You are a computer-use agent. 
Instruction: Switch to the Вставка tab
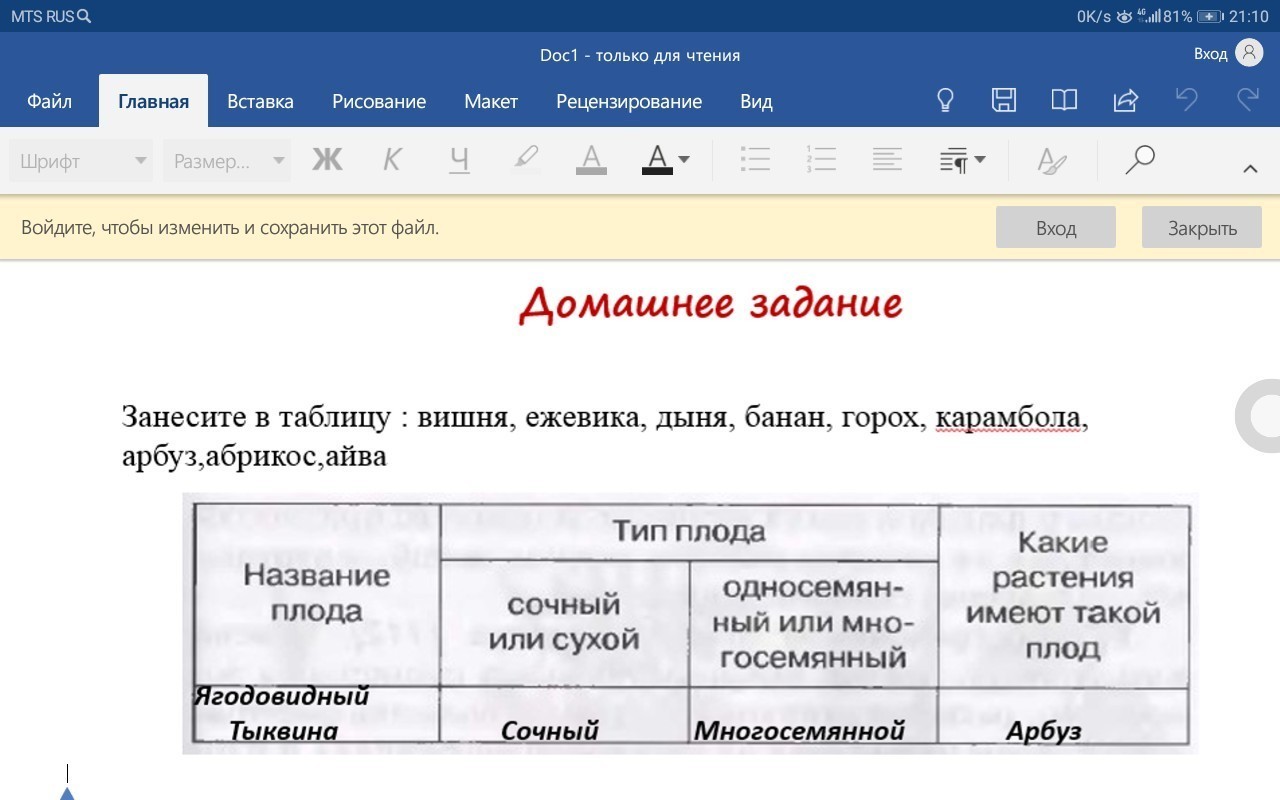(x=260, y=101)
